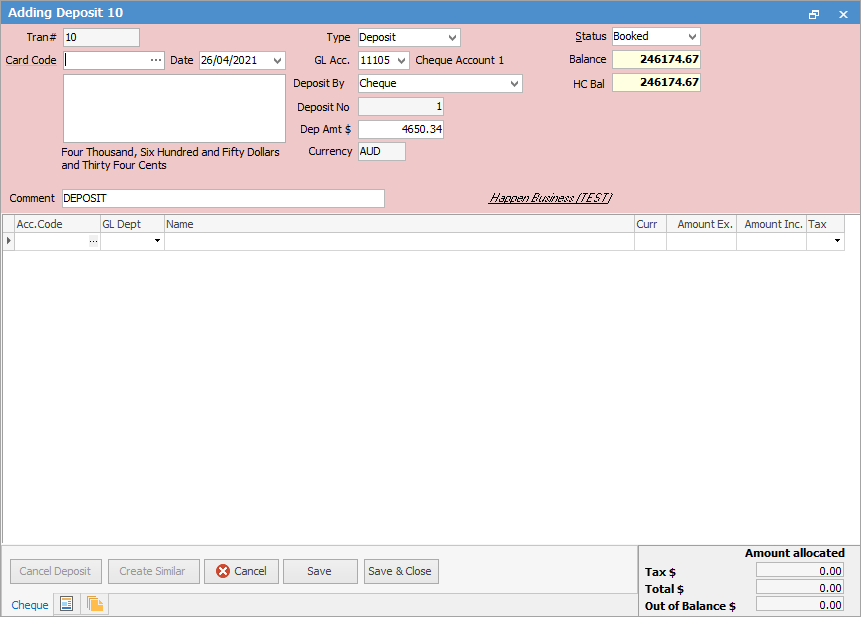
Task: Open the Tax column dropdown in grid row
Action: click(838, 240)
